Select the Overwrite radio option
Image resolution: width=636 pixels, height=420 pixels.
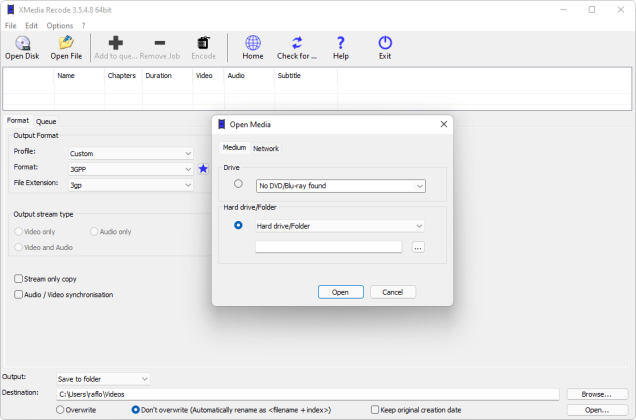[x=60, y=410]
